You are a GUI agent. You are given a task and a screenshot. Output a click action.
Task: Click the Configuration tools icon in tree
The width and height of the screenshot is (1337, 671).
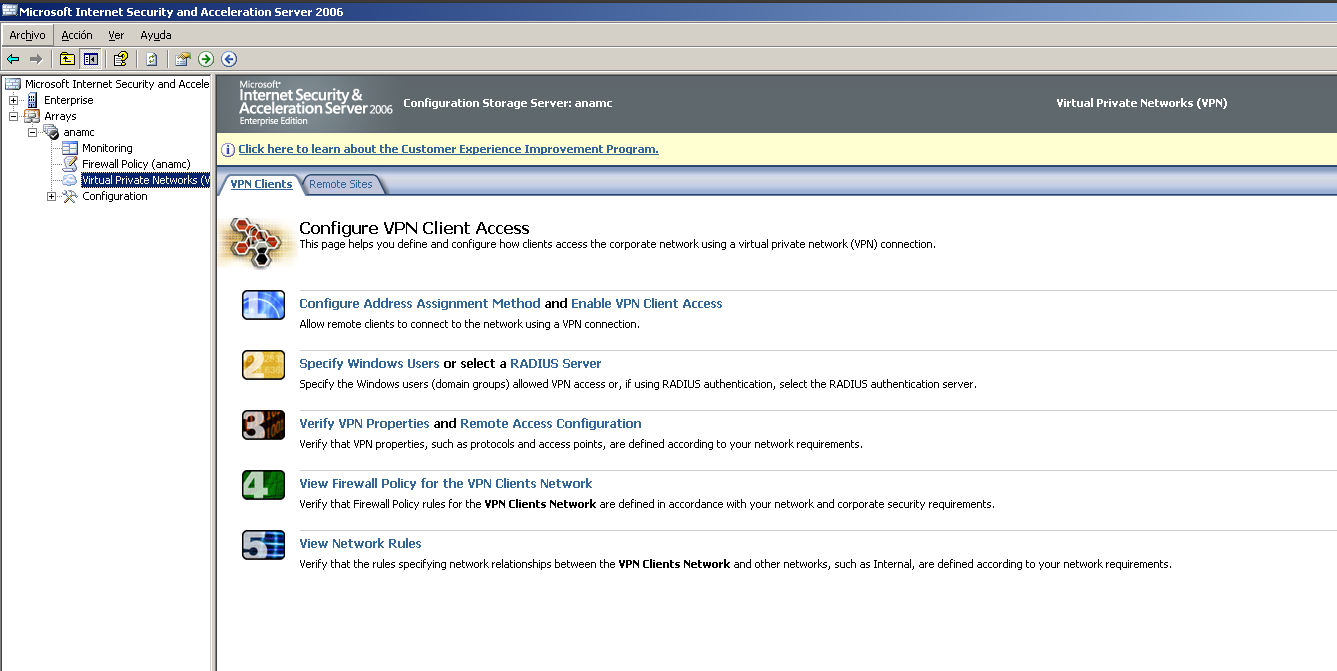tap(69, 196)
